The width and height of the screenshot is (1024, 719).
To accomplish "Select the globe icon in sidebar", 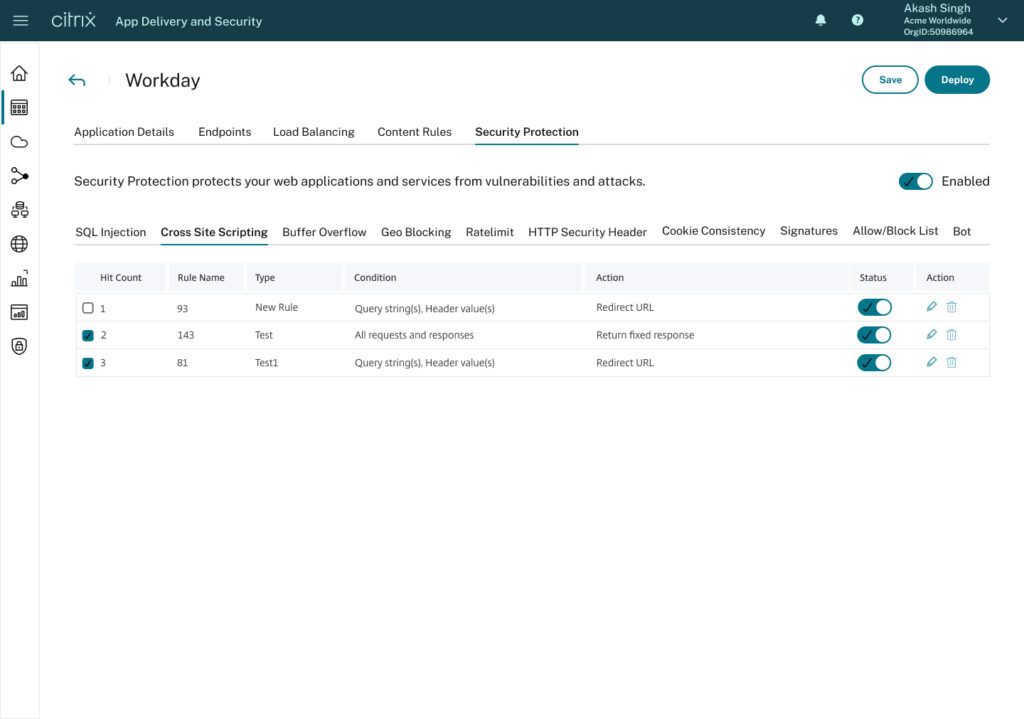I will coord(19,244).
